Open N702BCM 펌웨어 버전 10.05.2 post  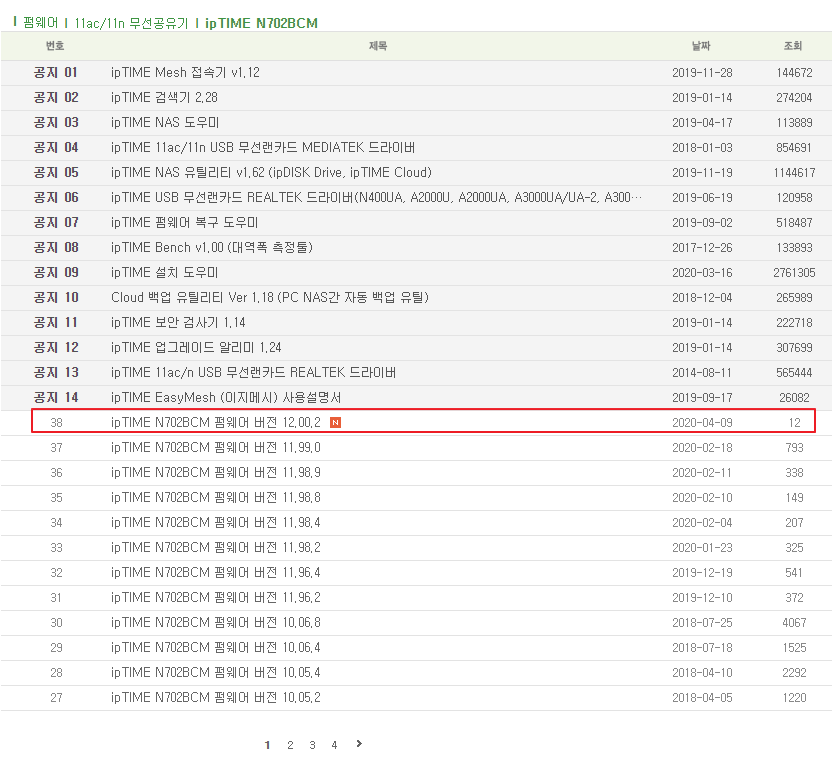click(216, 697)
